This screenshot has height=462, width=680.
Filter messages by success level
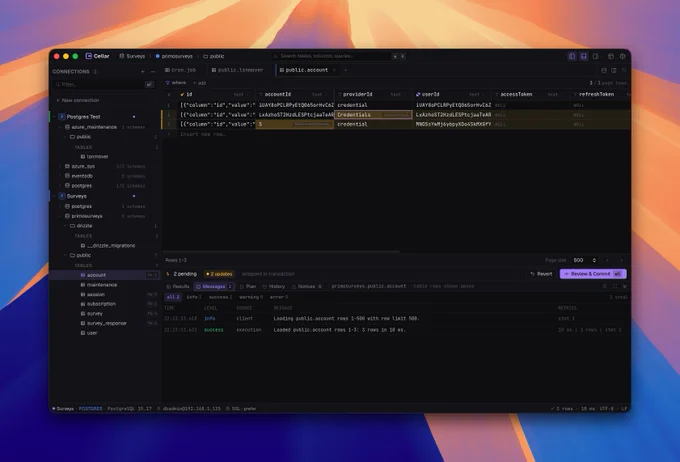(x=220, y=297)
